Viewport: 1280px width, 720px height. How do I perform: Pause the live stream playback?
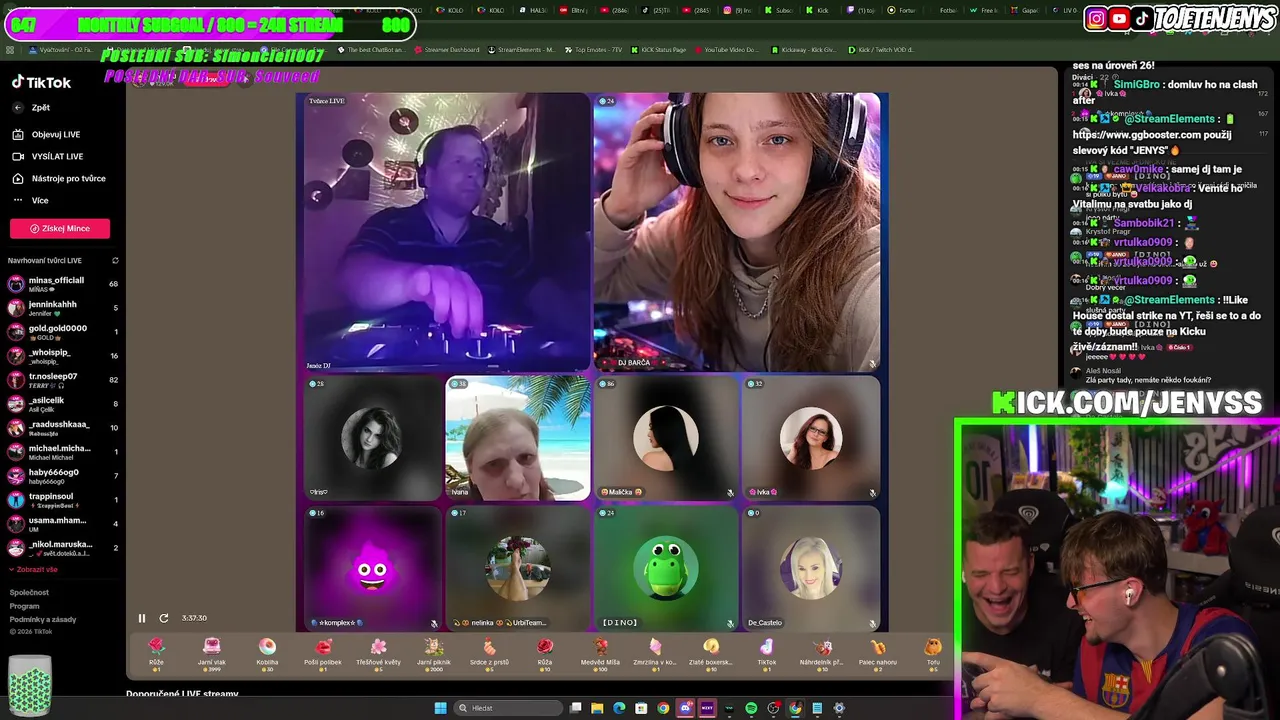142,618
